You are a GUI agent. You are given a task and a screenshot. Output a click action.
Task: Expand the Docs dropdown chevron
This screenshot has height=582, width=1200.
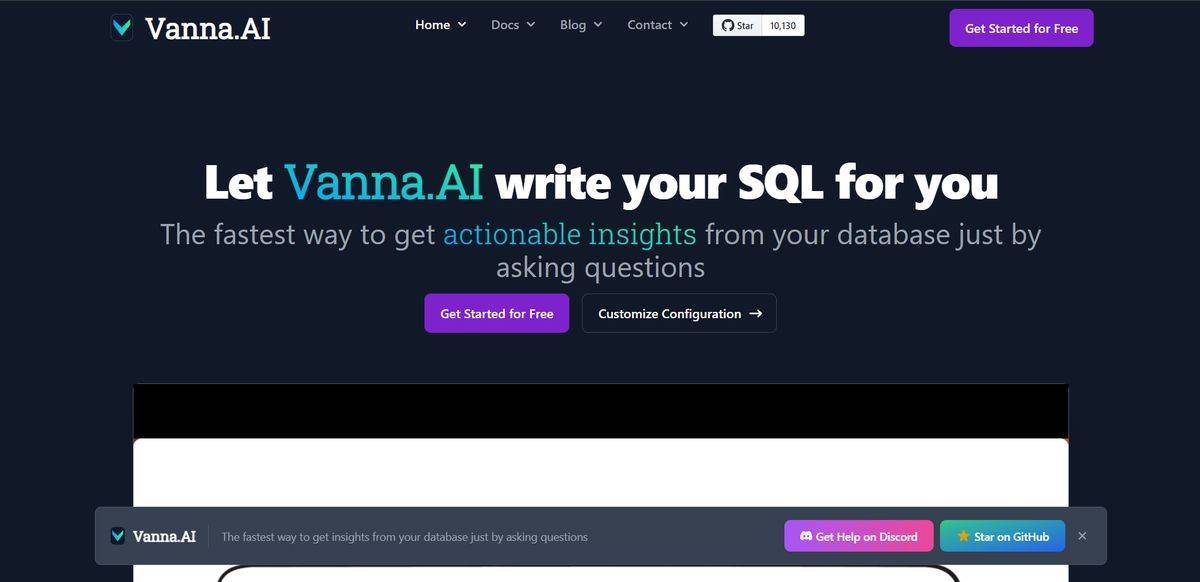pos(531,25)
